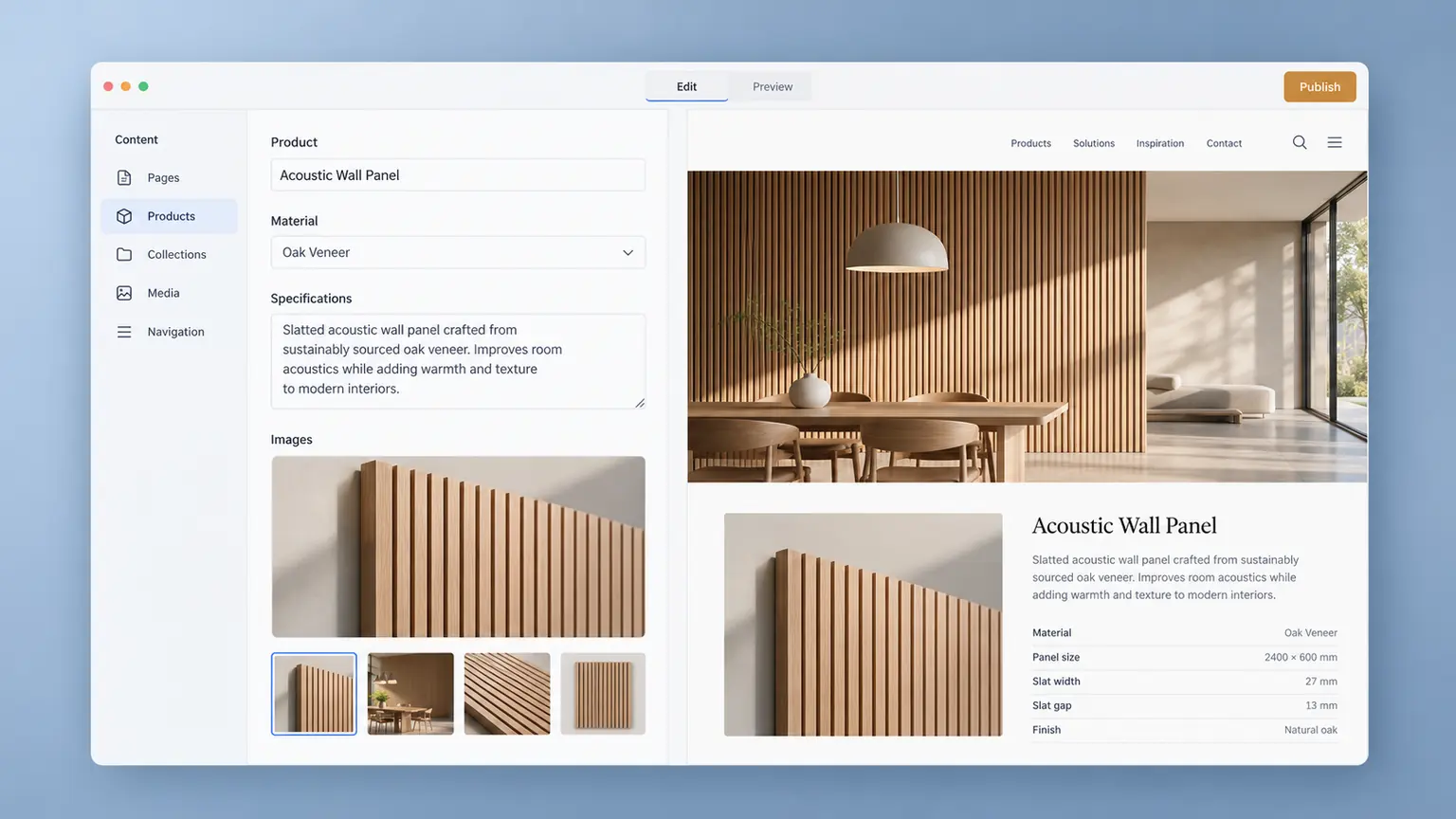This screenshot has width=1456, height=819.
Task: Click the '2400 × 600 mm' panel size value
Action: tap(1301, 657)
